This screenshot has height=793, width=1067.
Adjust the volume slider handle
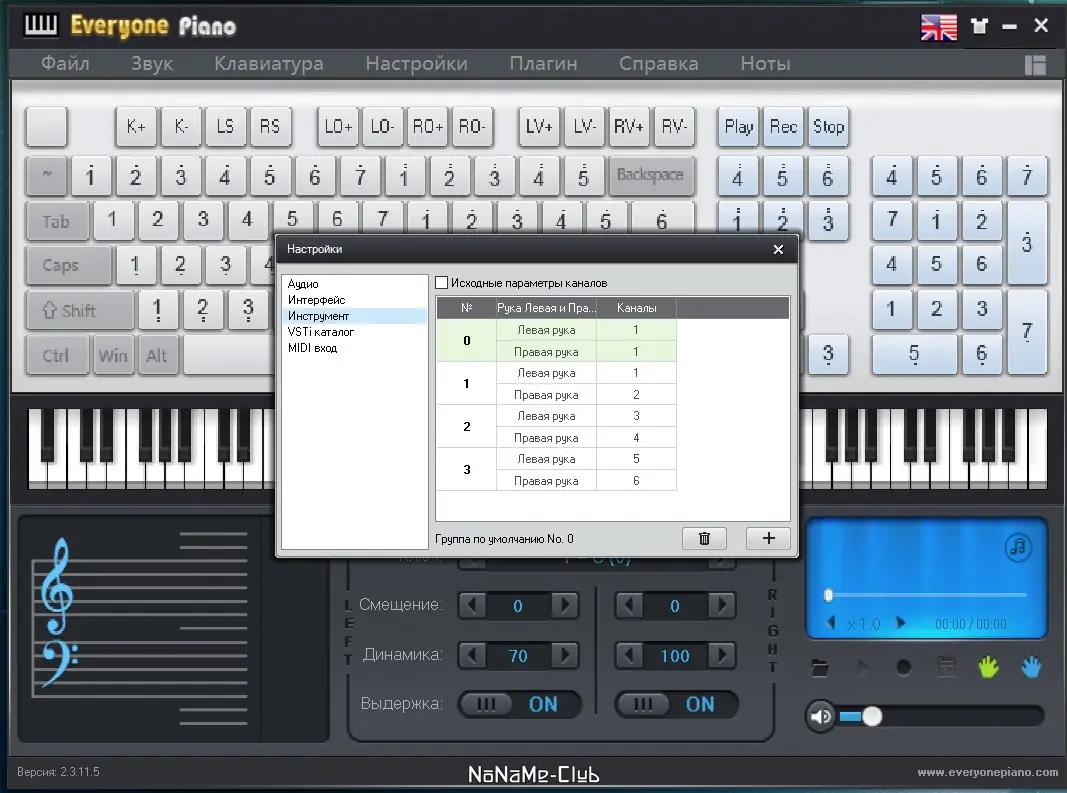[872, 716]
